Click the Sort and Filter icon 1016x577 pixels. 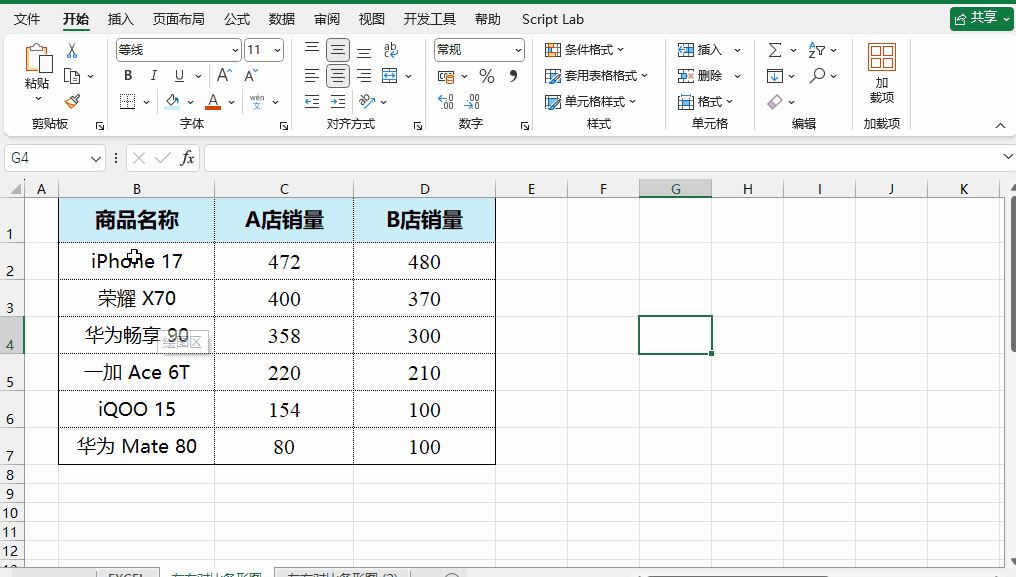pos(816,50)
